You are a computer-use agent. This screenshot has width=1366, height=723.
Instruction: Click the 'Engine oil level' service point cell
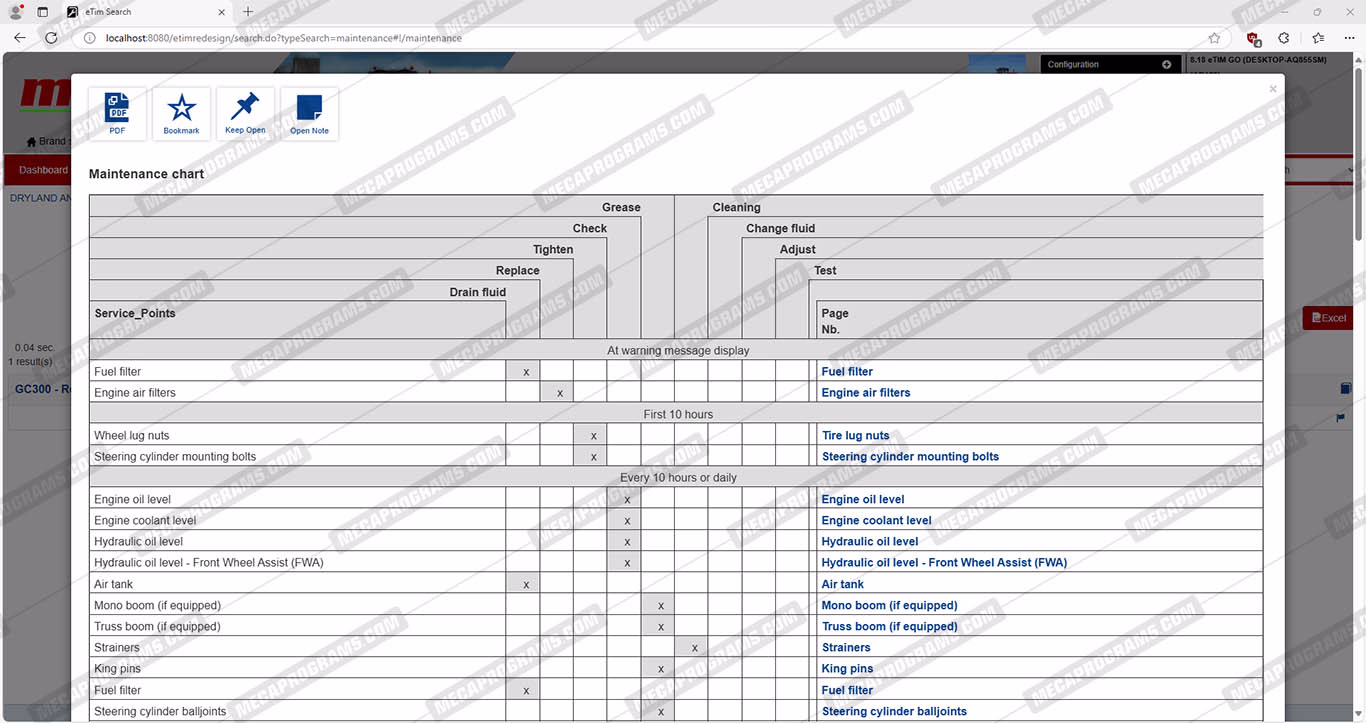click(298, 500)
